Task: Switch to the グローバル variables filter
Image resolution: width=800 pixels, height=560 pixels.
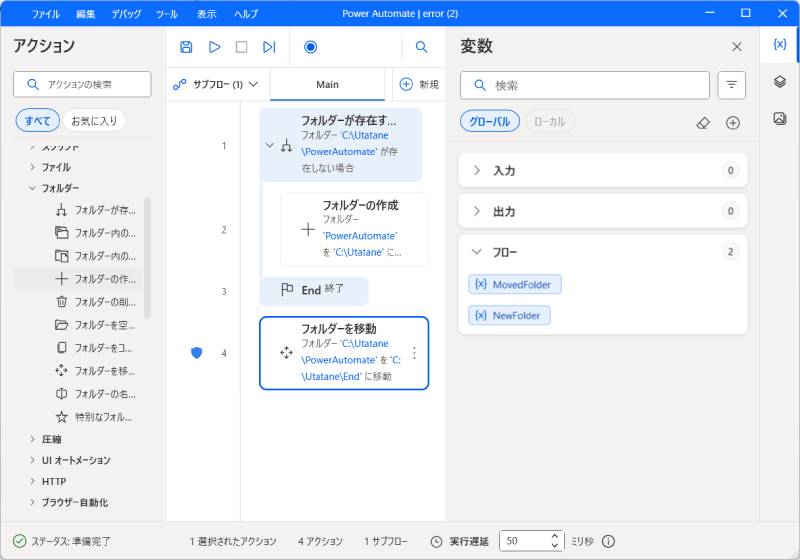Action: point(490,121)
